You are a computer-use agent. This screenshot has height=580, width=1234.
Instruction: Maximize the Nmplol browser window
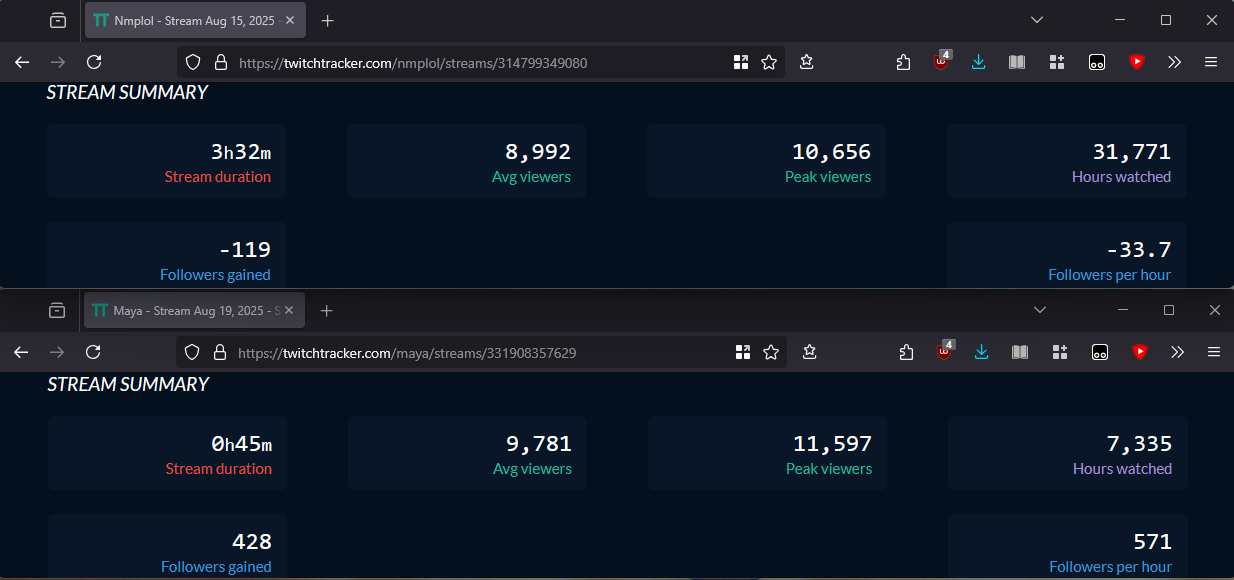pyautogui.click(x=1166, y=20)
